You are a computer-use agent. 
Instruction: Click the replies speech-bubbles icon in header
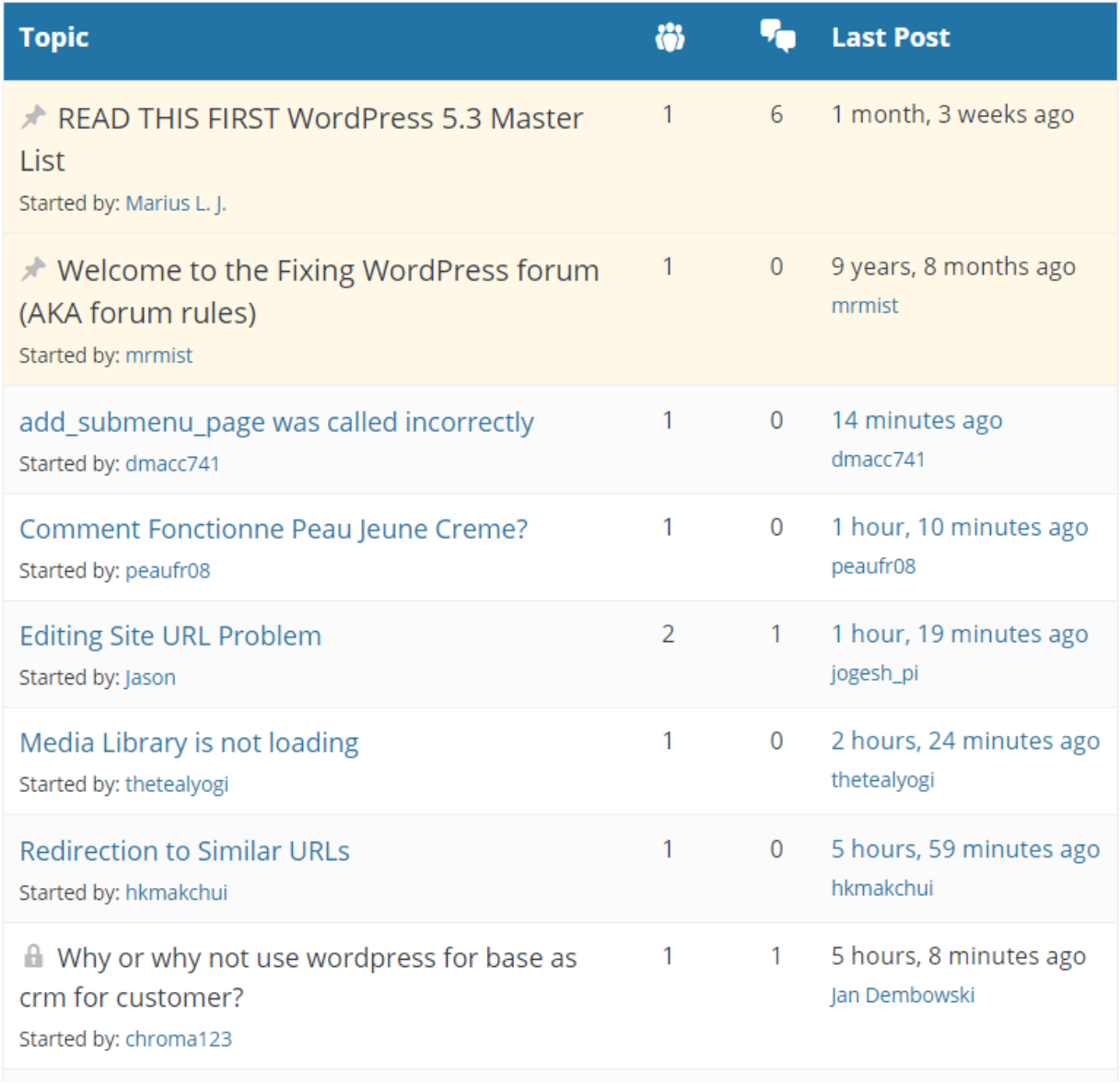777,37
